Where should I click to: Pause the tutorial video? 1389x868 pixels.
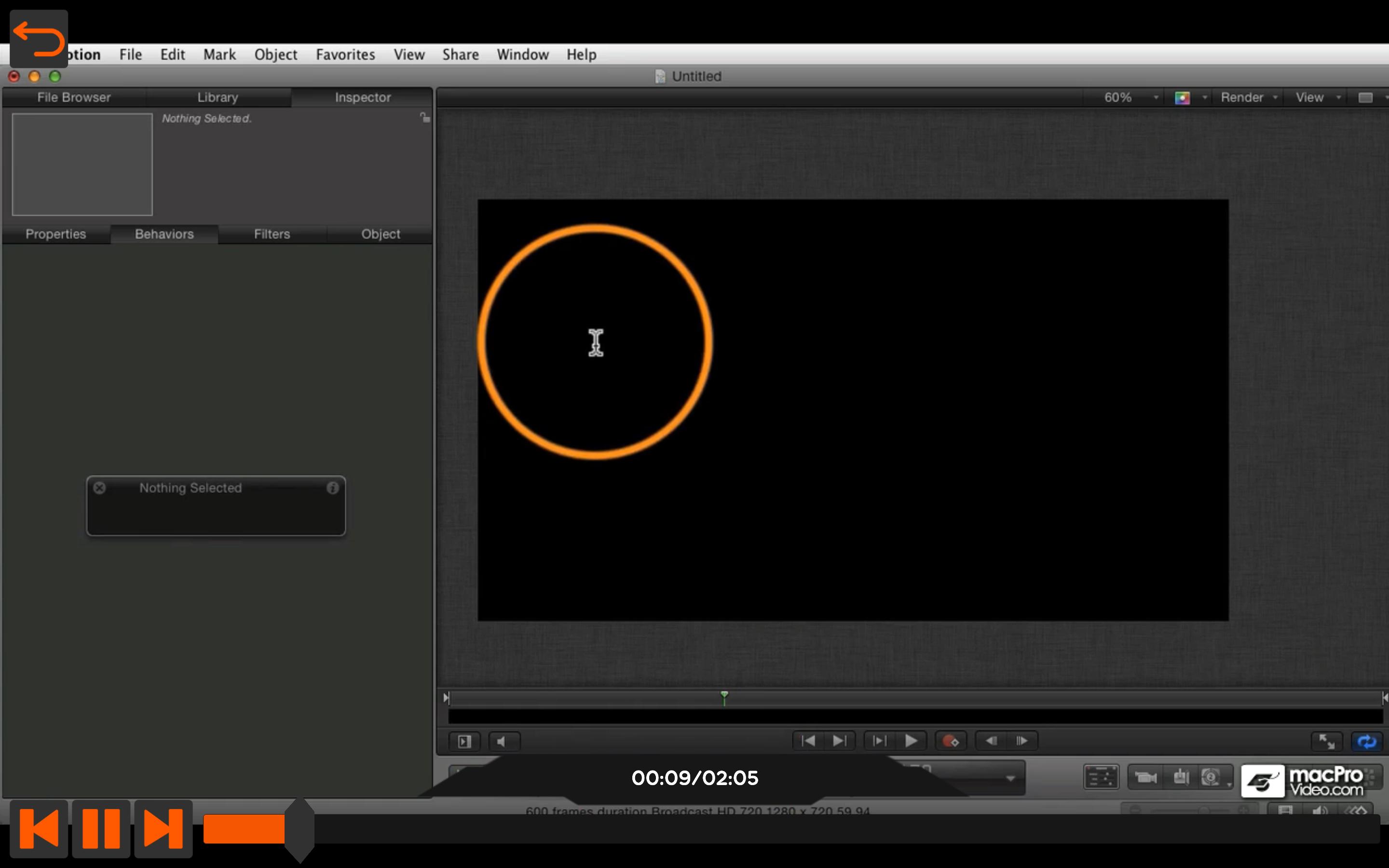pos(101,828)
